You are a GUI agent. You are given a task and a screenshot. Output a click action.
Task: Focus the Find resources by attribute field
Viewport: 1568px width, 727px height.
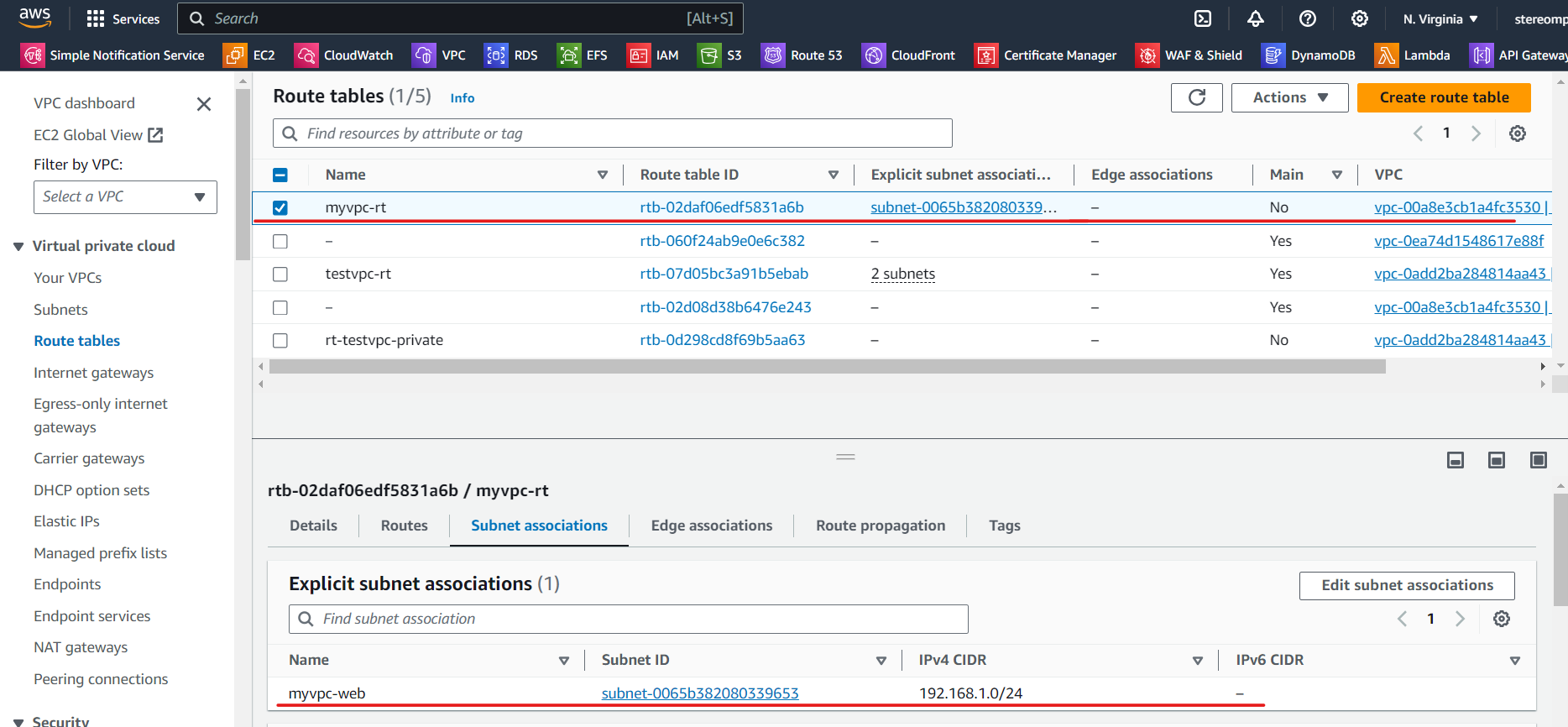point(613,133)
